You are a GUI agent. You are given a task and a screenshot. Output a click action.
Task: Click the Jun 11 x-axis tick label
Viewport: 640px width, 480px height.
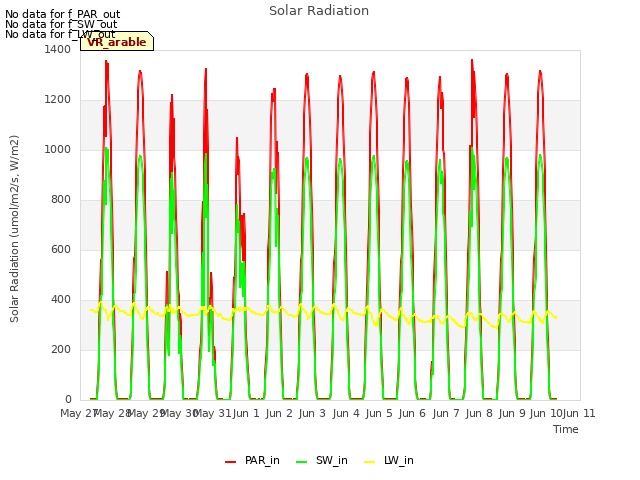tap(579, 413)
